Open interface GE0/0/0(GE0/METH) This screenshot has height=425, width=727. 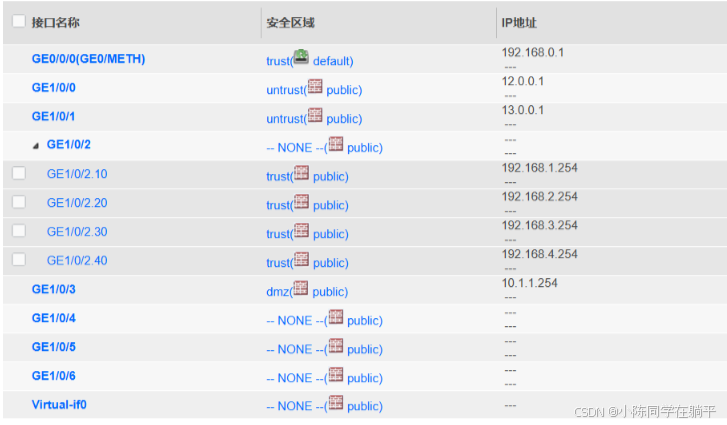point(88,59)
